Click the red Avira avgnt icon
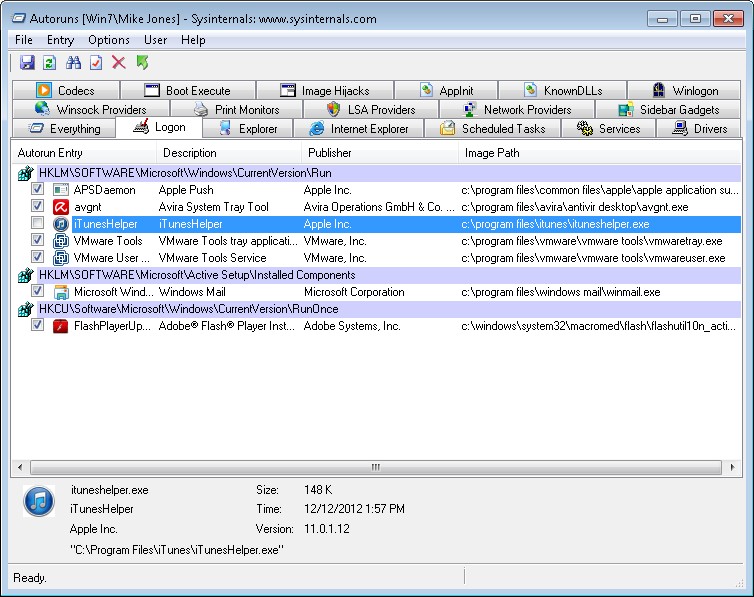Viewport: 754px width, 597px height. tap(61, 207)
